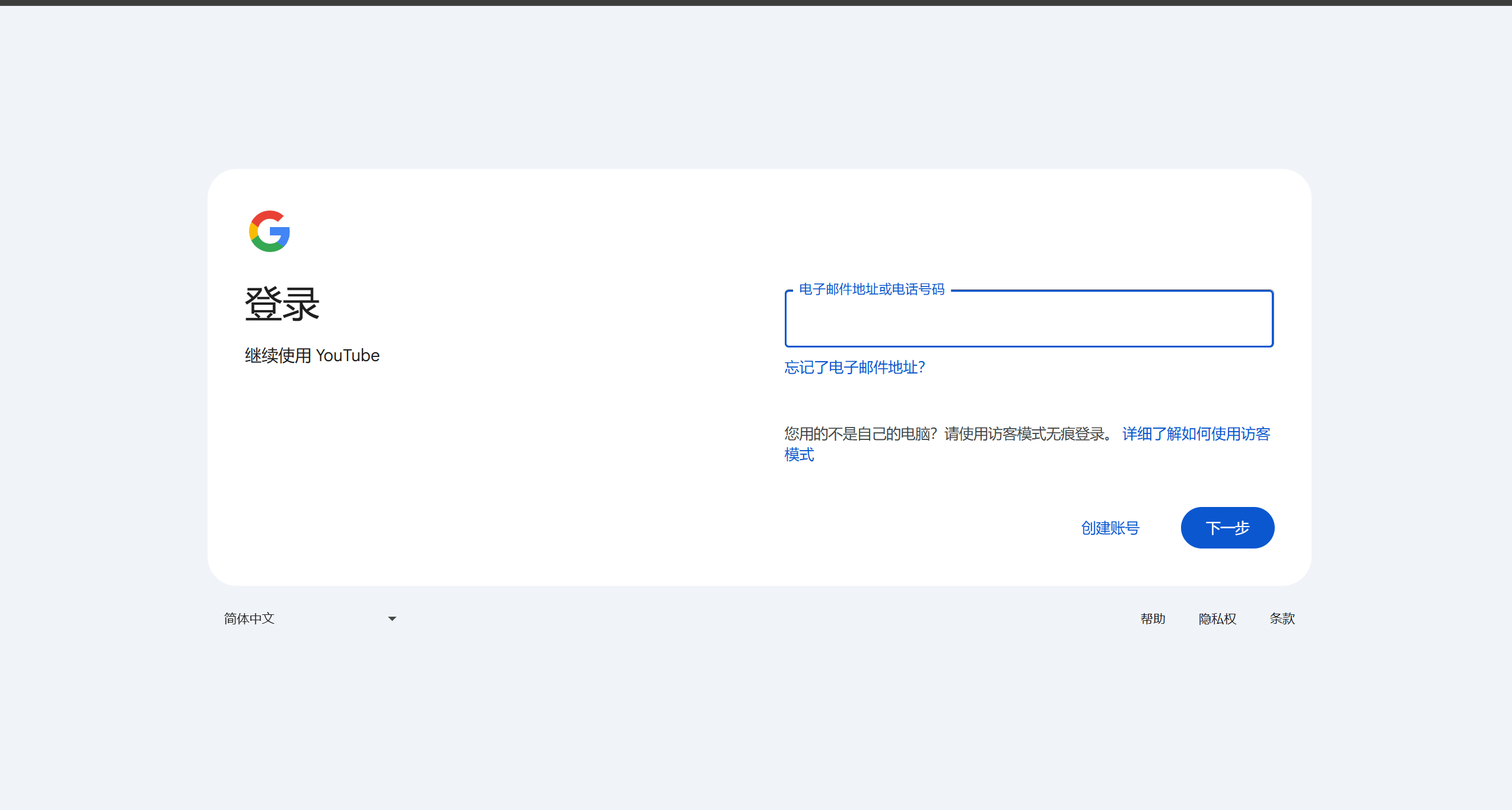The image size is (1512, 810).
Task: Open 条款 terms page
Action: 1282,618
